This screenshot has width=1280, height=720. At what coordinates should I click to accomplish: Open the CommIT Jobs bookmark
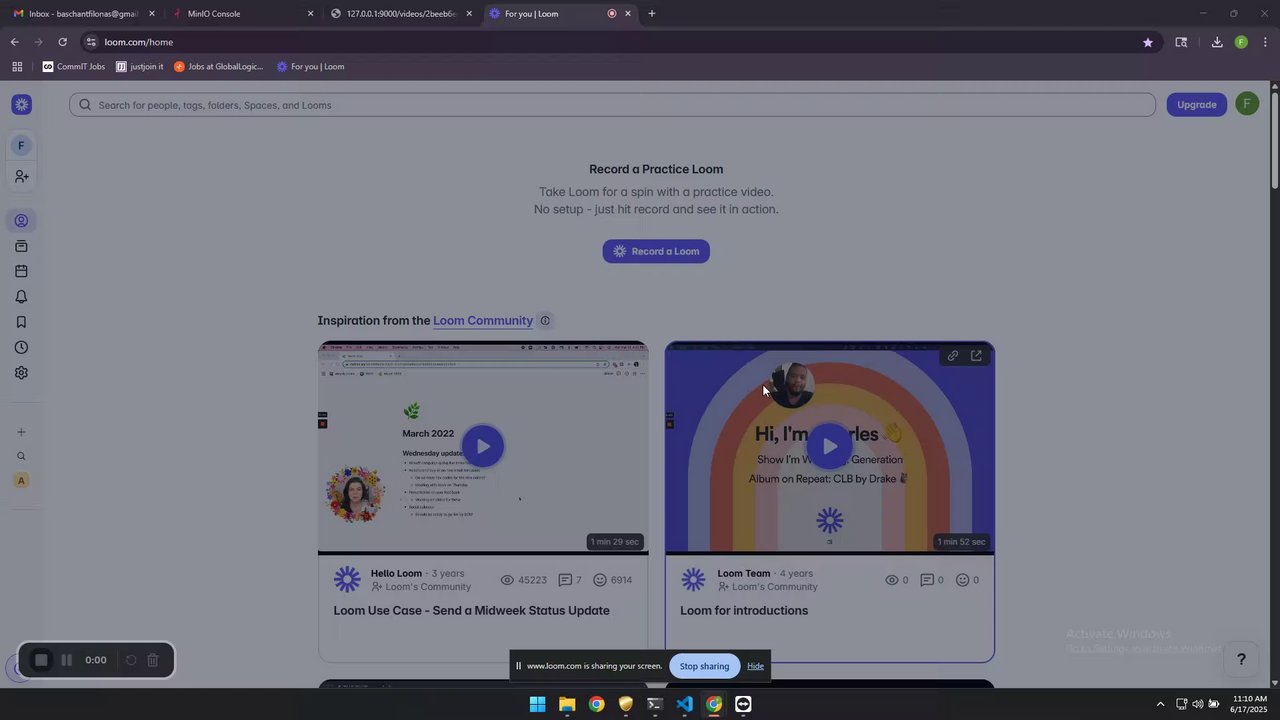click(x=74, y=67)
